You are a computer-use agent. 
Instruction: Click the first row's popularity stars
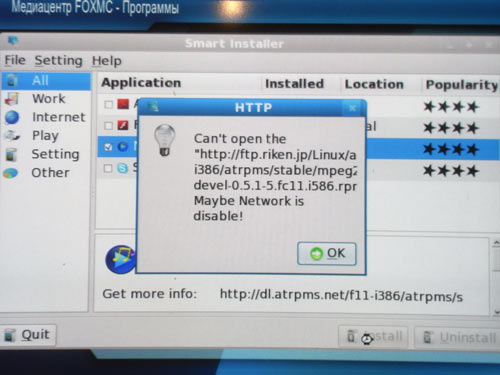[451, 107]
